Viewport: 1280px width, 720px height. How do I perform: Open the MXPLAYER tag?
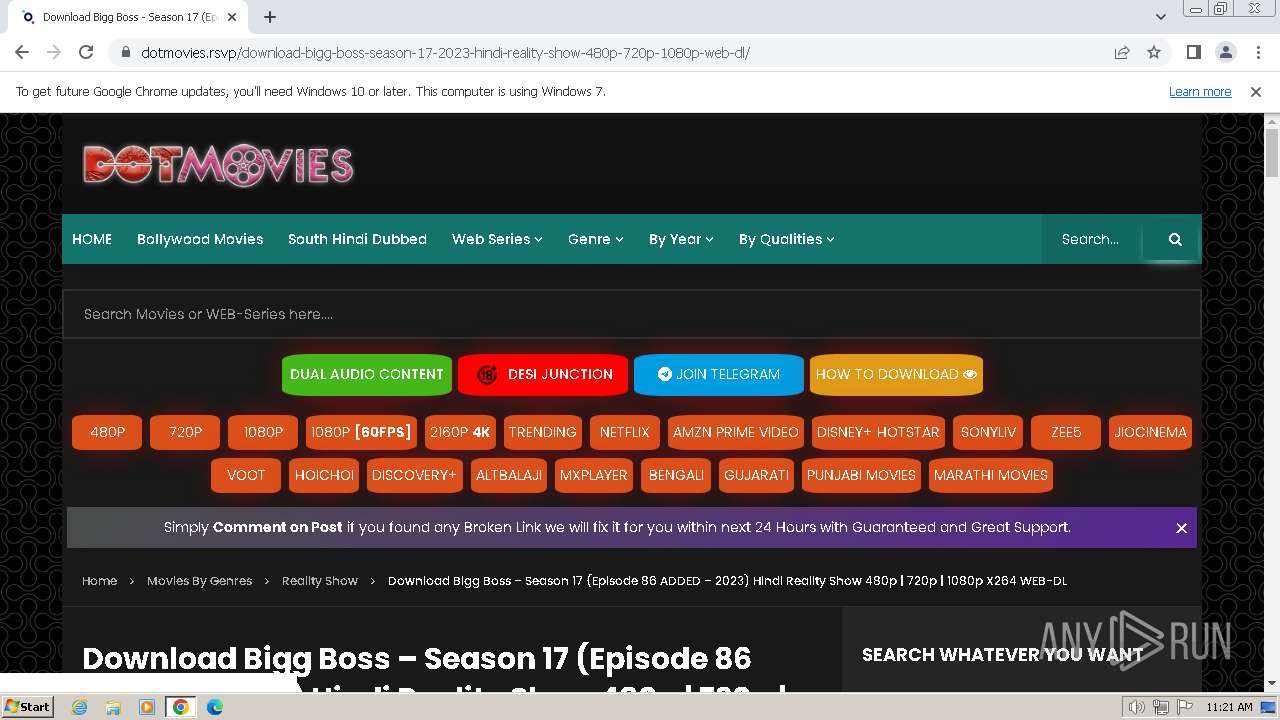[593, 475]
